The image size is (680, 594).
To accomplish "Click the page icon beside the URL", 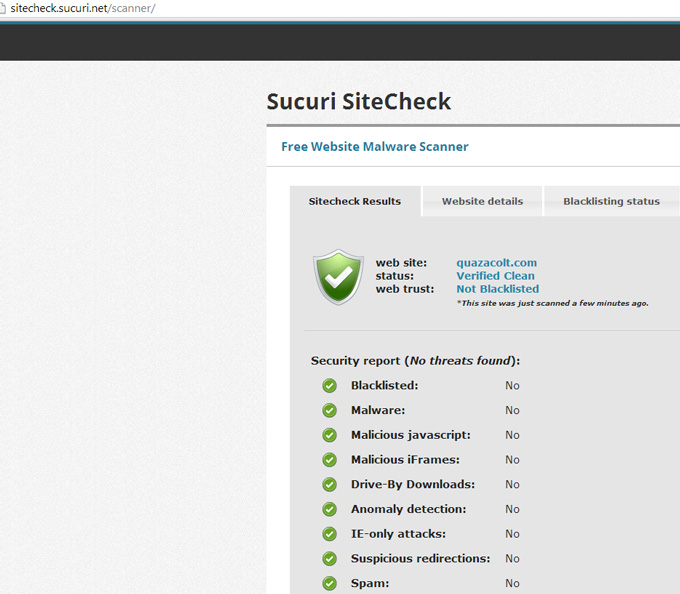I will [2, 9].
